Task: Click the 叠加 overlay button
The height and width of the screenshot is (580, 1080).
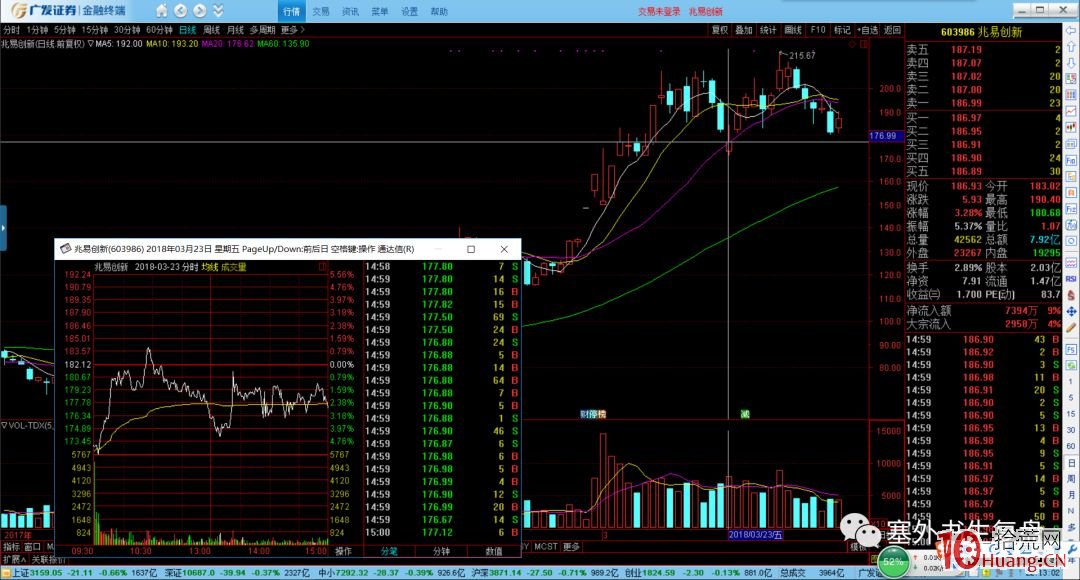Action: coord(744,30)
